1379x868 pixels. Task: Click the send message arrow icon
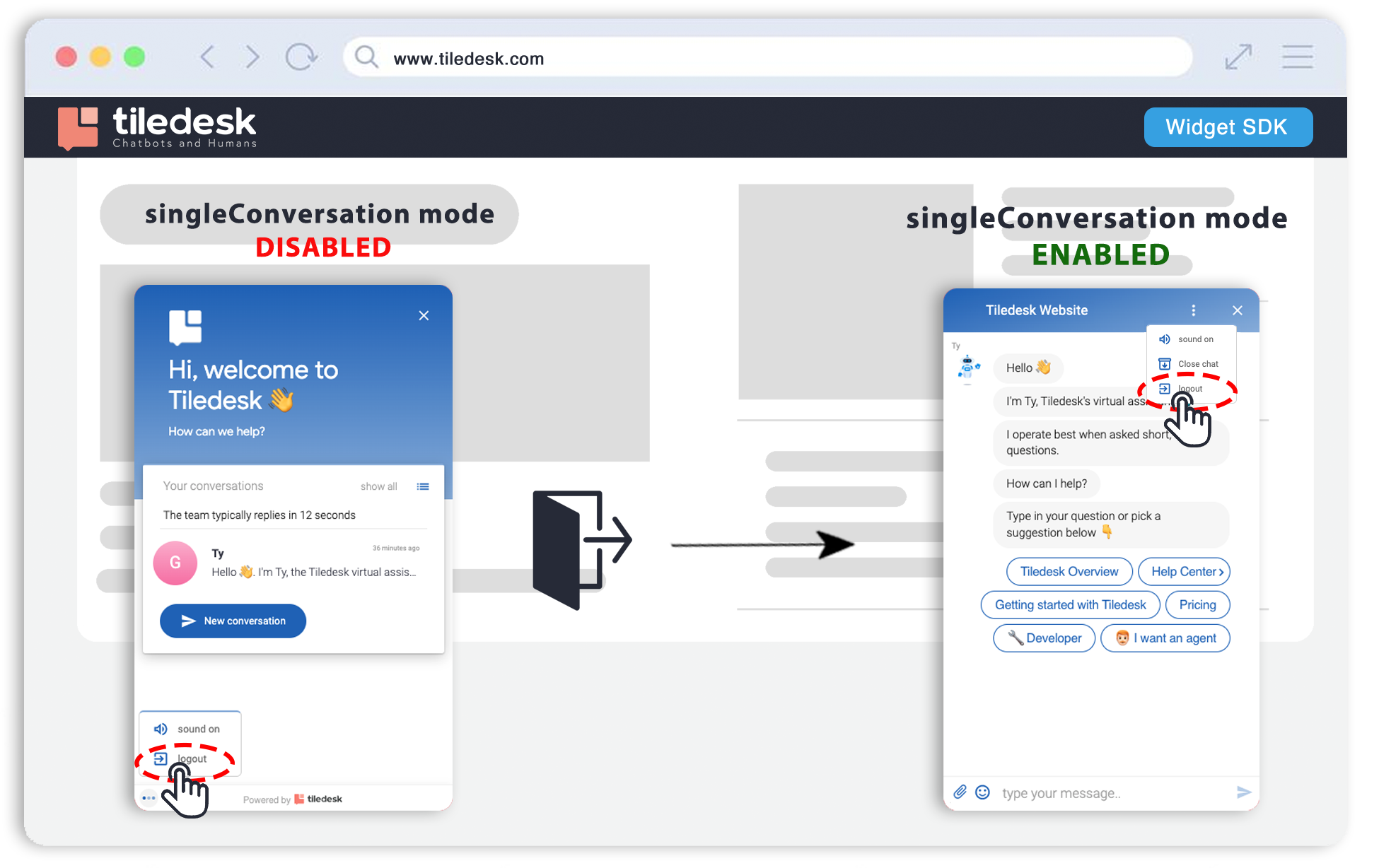coord(1243,792)
